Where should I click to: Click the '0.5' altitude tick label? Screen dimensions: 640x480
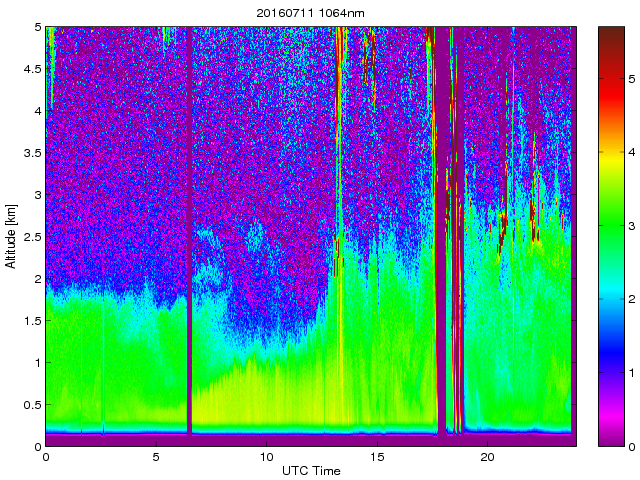[33, 404]
